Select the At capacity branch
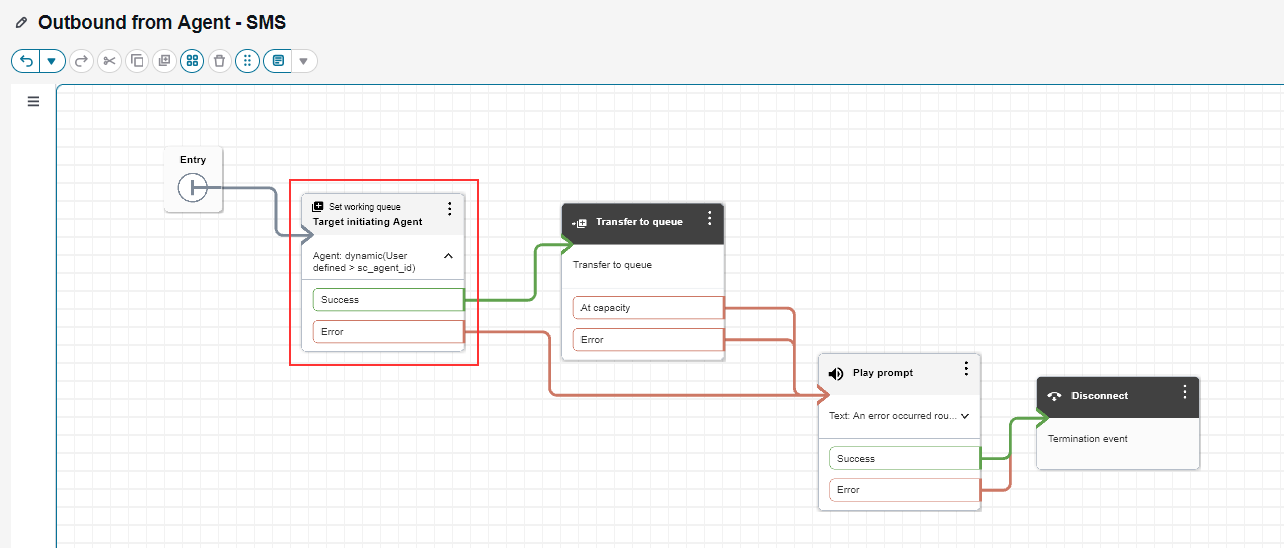The width and height of the screenshot is (1284, 548). 648,307
